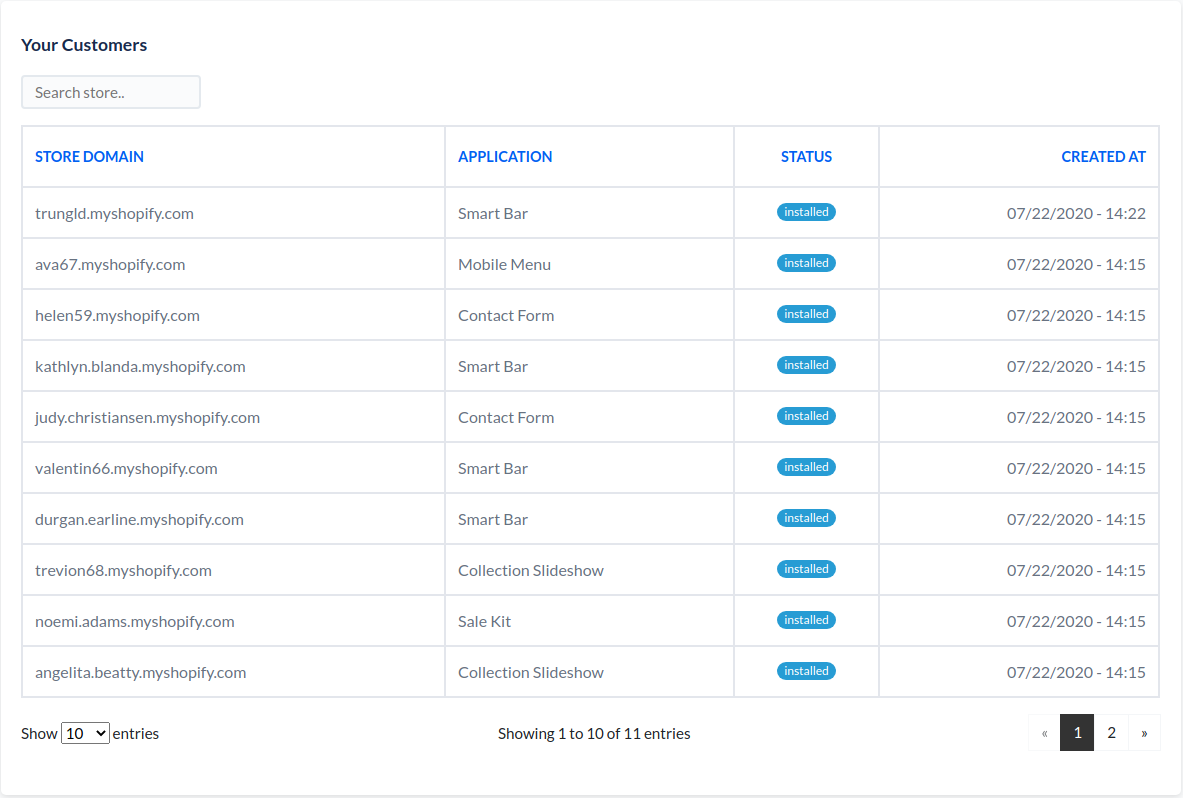This screenshot has width=1183, height=798.
Task: Click Contact Form in judy.christiansen row
Action: coord(505,418)
